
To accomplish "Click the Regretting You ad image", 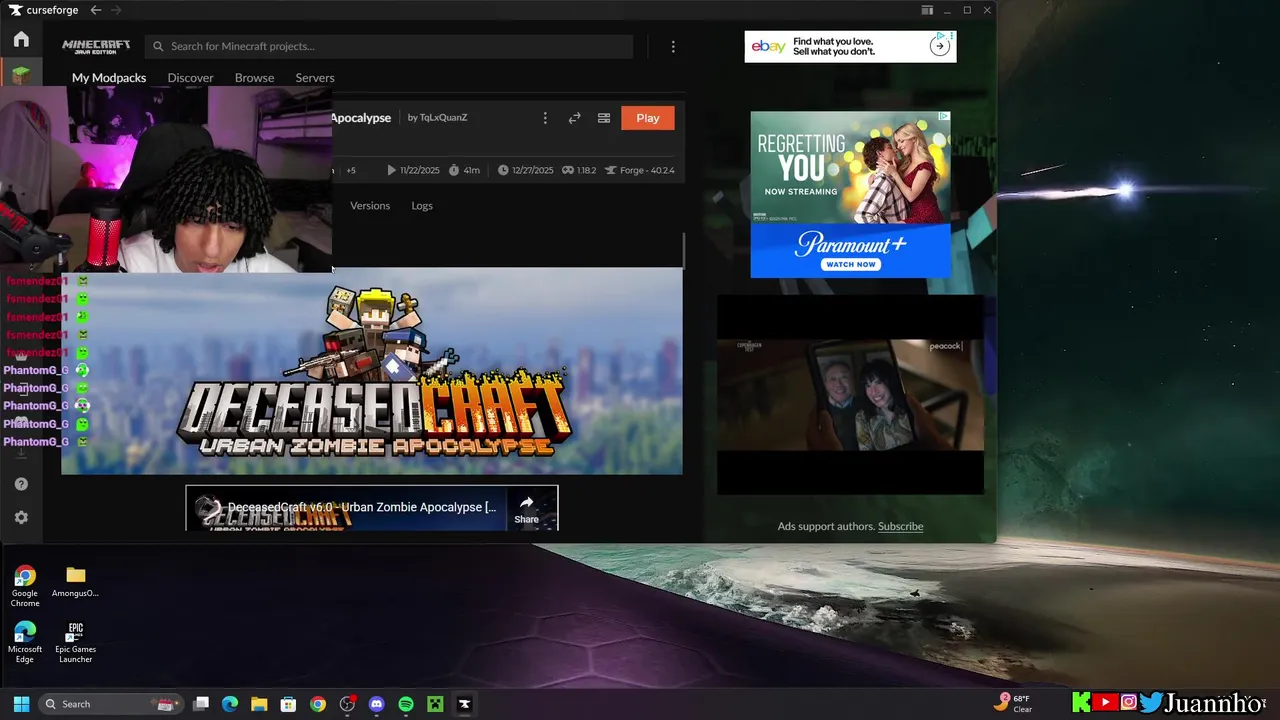I will [850, 167].
